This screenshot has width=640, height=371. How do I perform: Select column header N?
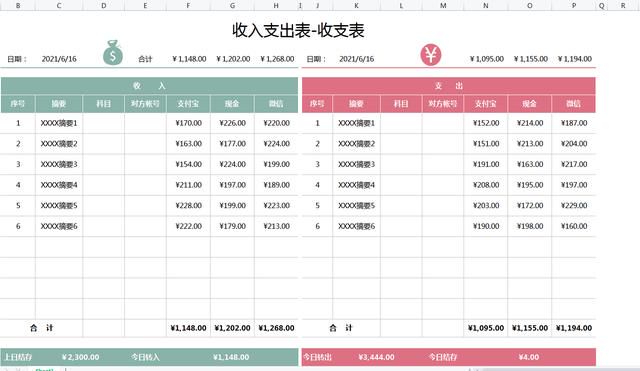(x=486, y=5)
